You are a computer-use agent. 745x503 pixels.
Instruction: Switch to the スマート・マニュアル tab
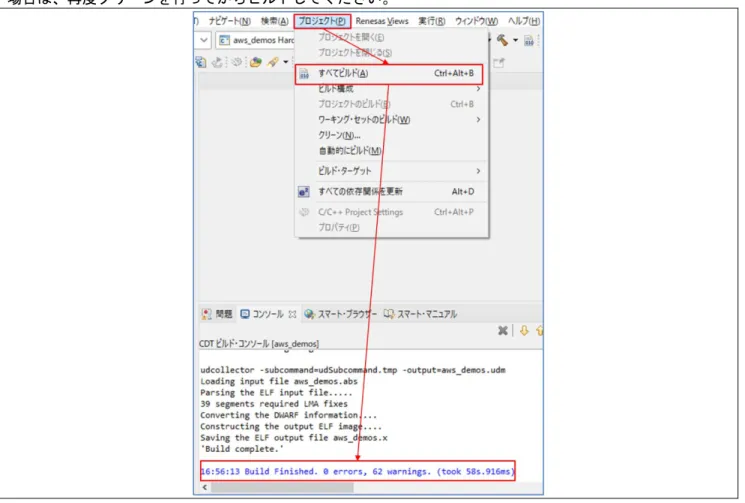pyautogui.click(x=420, y=314)
